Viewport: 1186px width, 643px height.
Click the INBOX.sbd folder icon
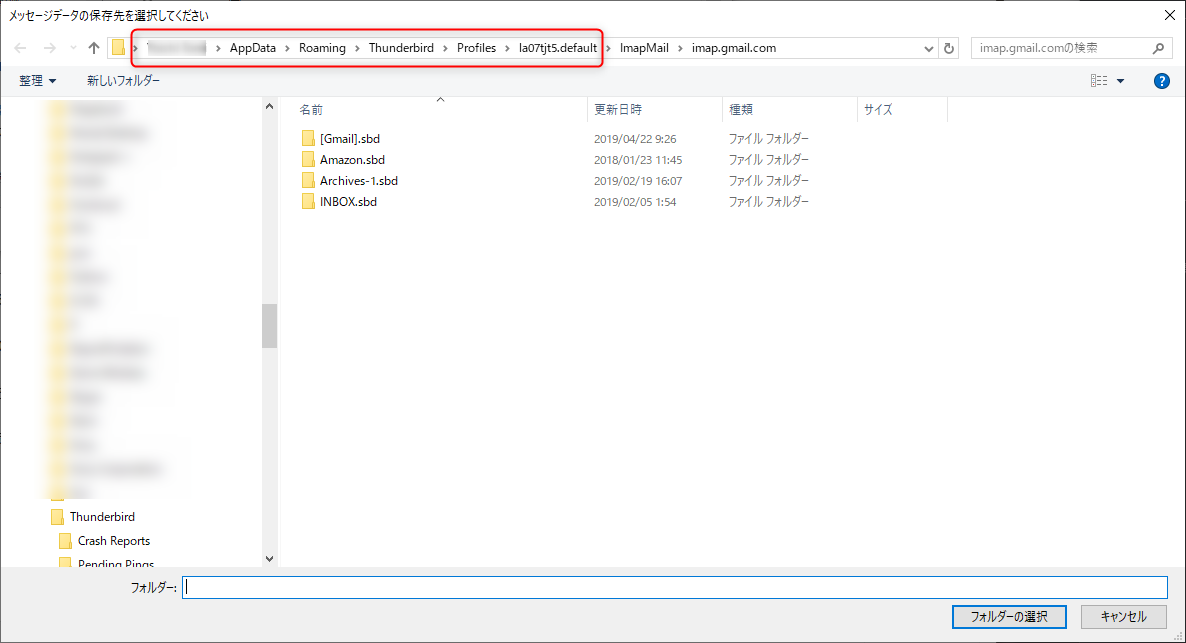point(308,202)
